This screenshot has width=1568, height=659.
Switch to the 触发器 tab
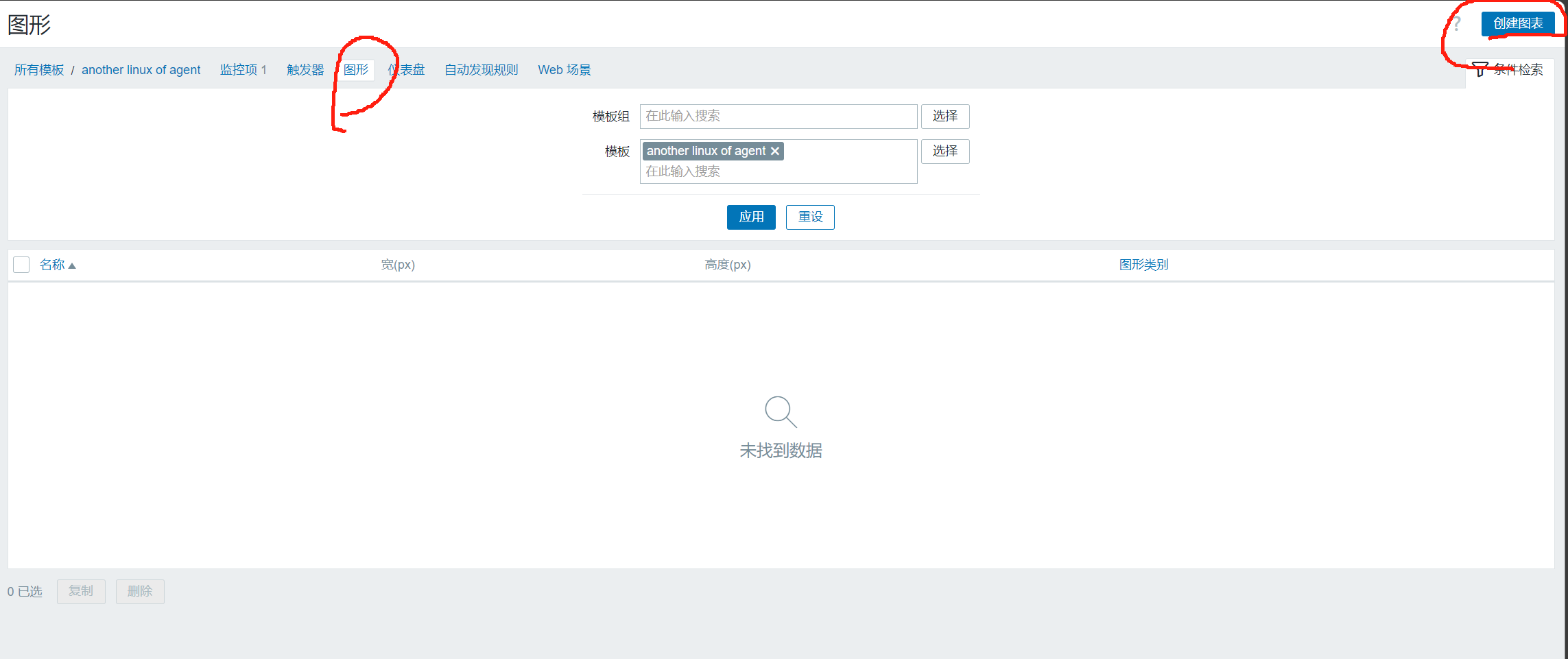pyautogui.click(x=305, y=70)
